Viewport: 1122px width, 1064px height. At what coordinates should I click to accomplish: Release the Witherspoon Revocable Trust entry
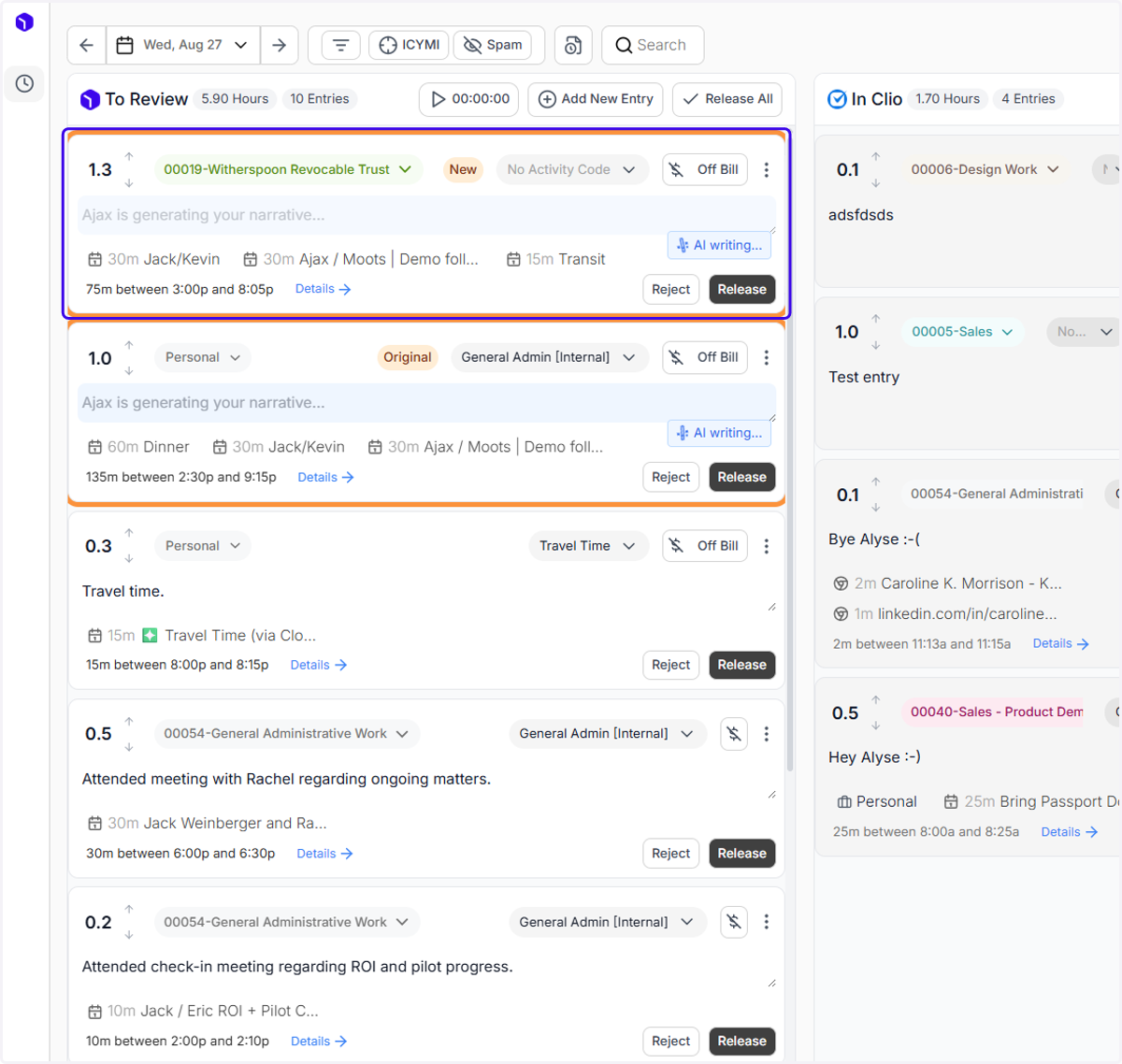[x=742, y=289]
